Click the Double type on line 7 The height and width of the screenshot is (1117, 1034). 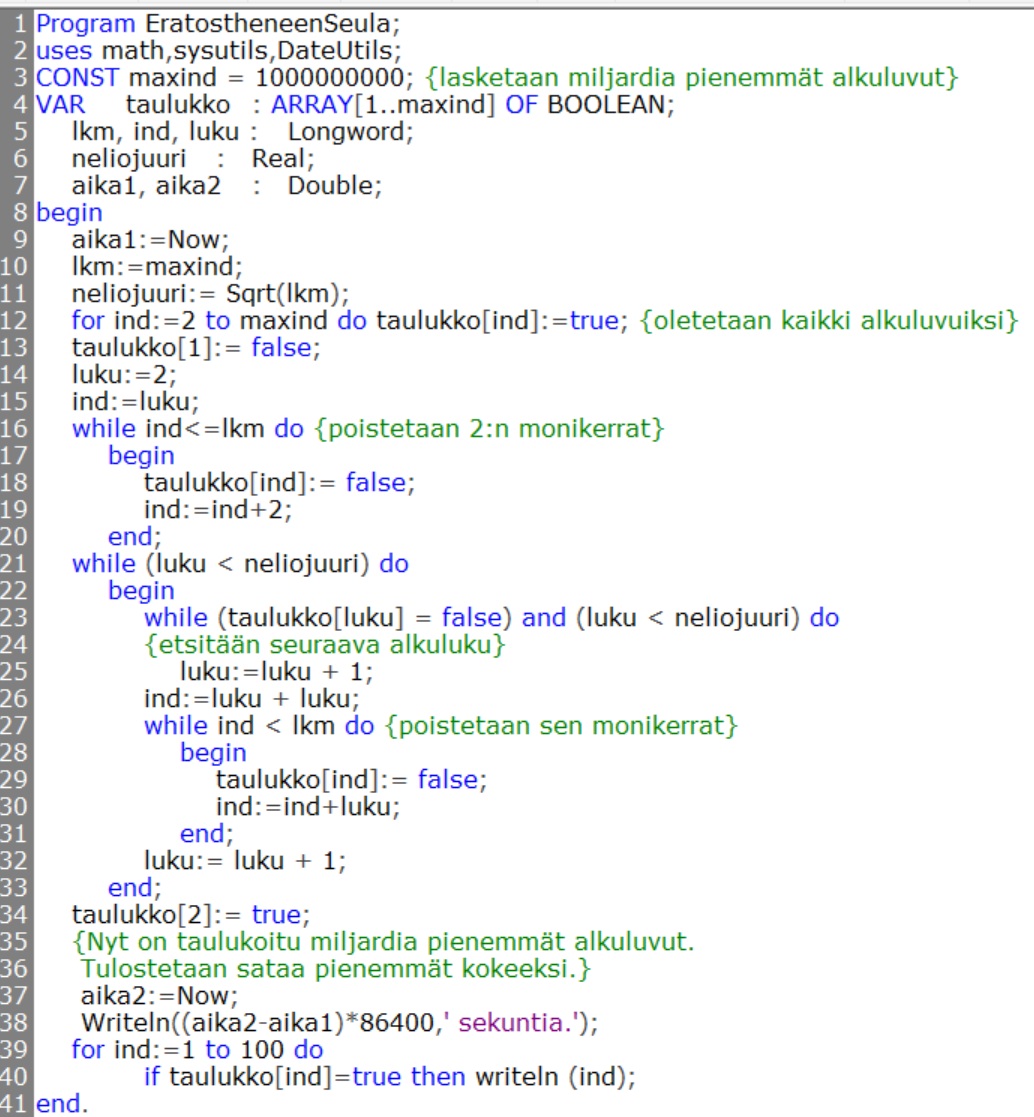pyautogui.click(x=335, y=185)
